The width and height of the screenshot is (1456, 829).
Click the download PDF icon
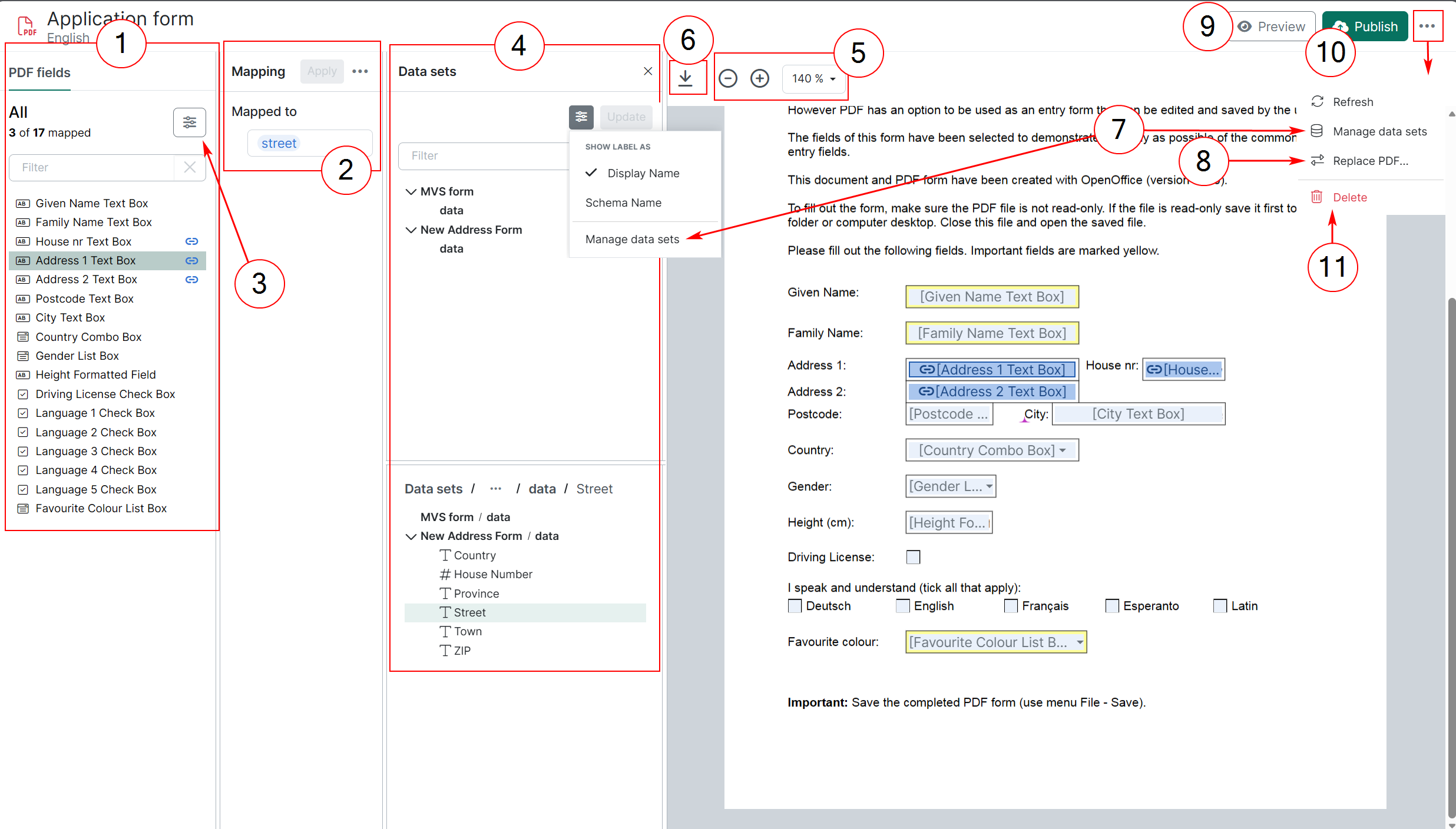(x=686, y=78)
